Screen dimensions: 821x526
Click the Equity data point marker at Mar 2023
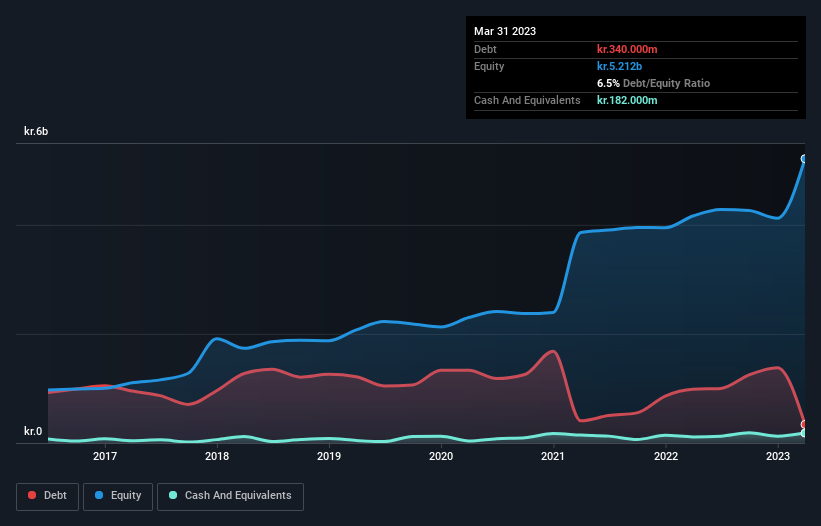pyautogui.click(x=804, y=159)
